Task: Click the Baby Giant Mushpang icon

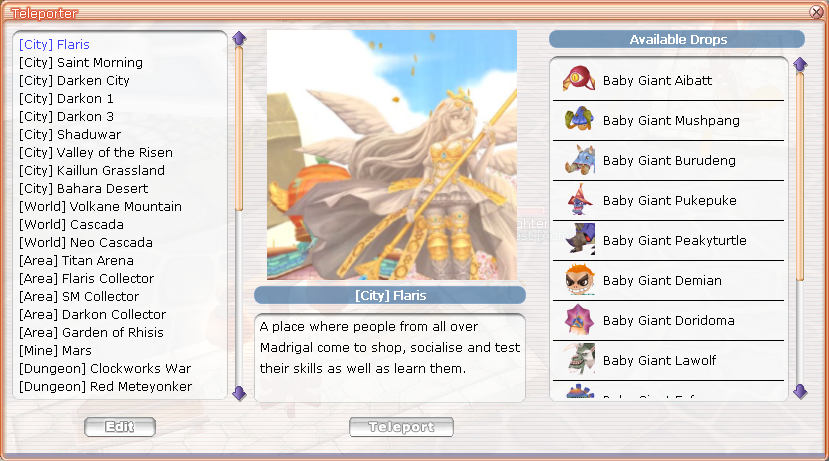Action: (x=579, y=119)
